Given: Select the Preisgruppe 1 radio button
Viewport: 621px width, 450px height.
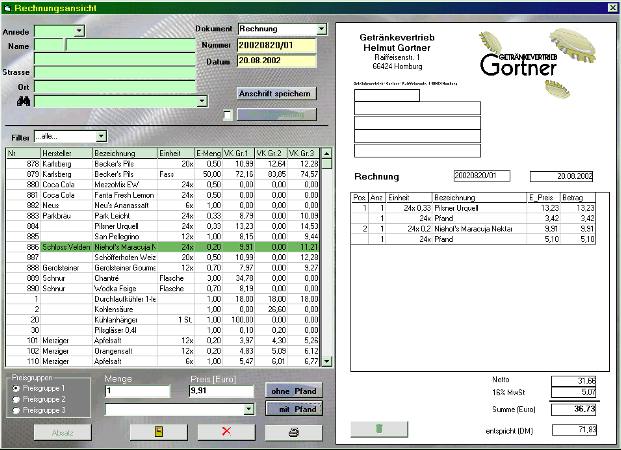Looking at the screenshot, I should coord(14,388).
